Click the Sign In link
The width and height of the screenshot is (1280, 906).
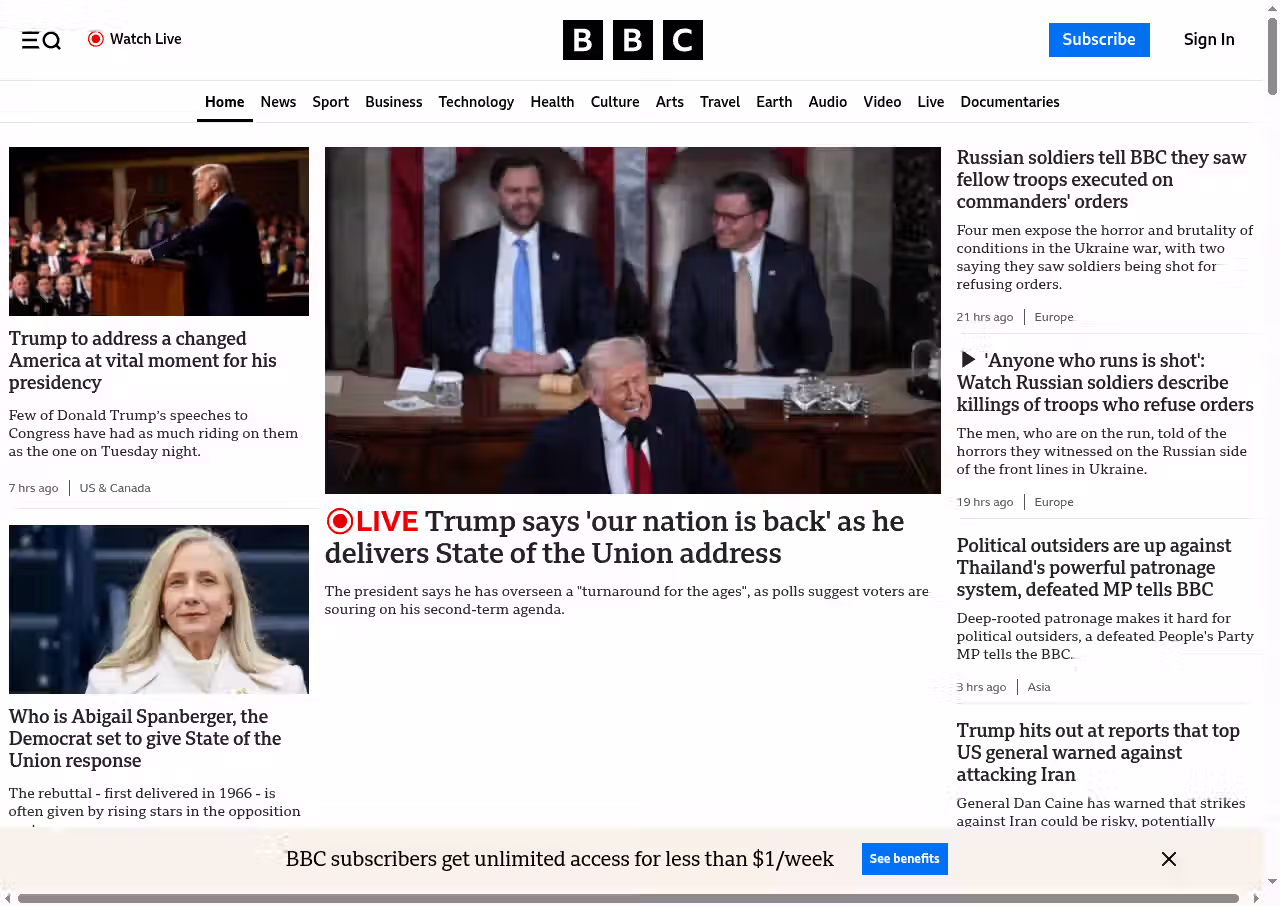click(1208, 40)
